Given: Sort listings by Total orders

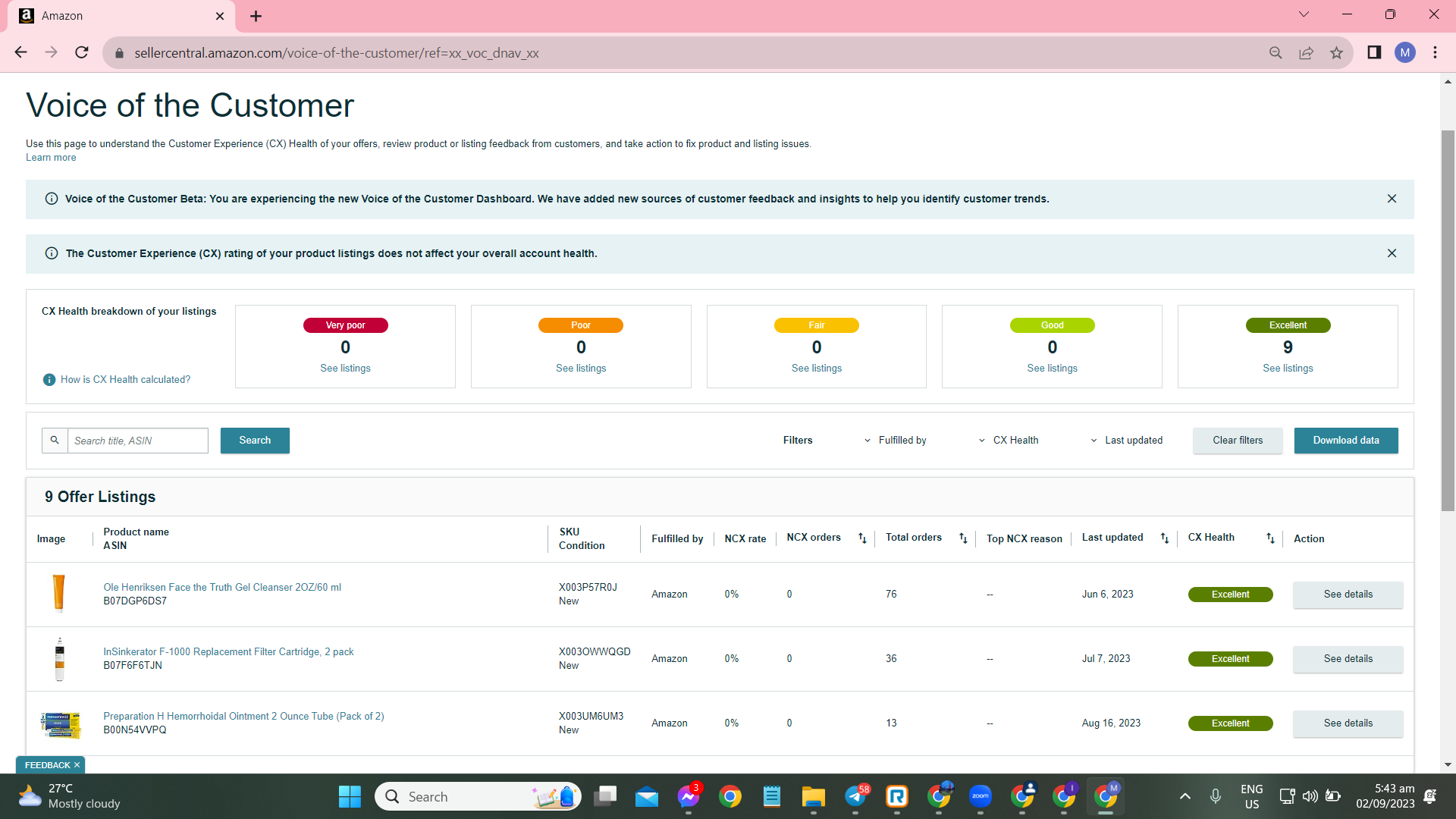Looking at the screenshot, I should [963, 538].
